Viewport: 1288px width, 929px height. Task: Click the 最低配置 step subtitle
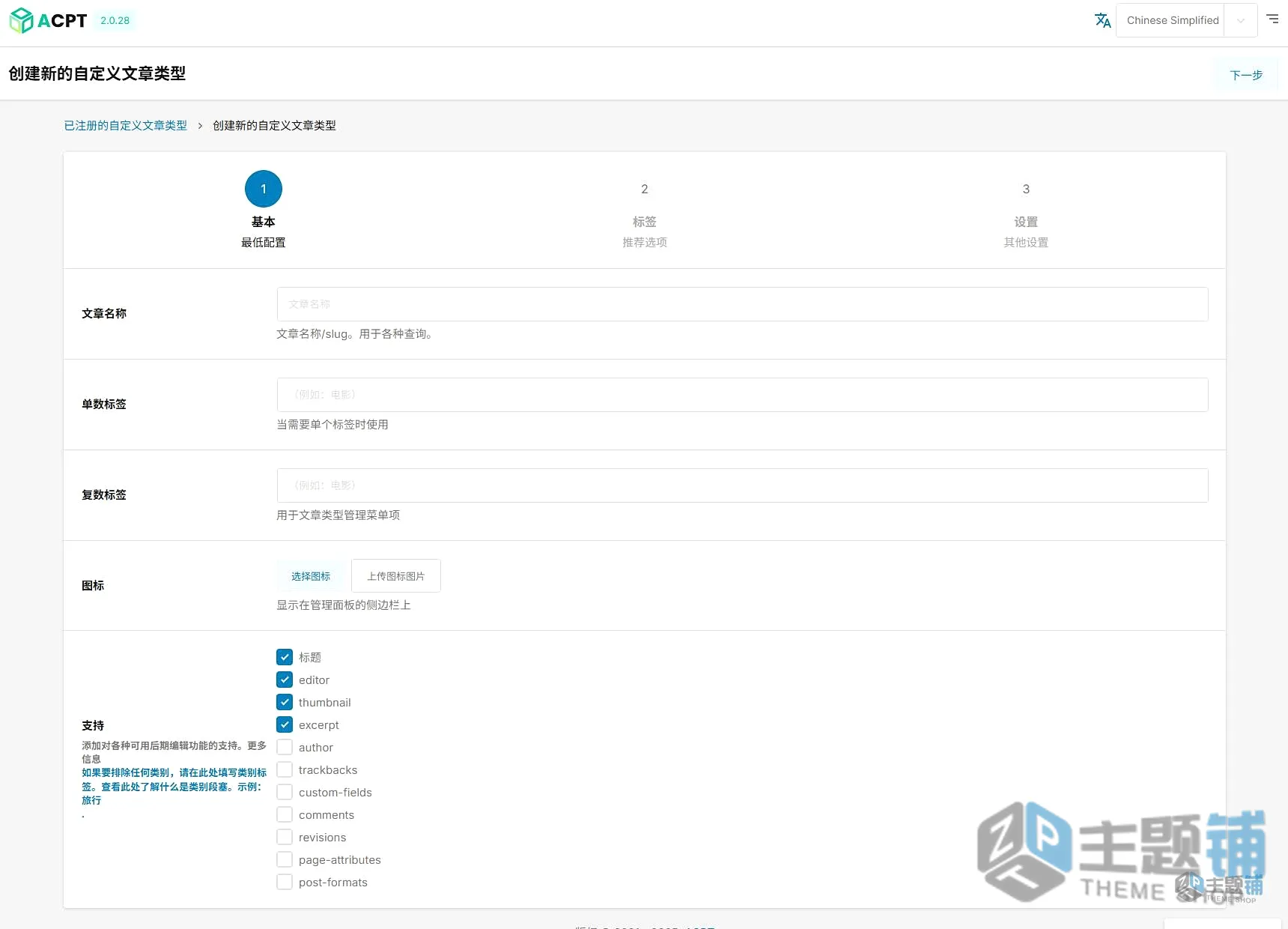(x=264, y=242)
